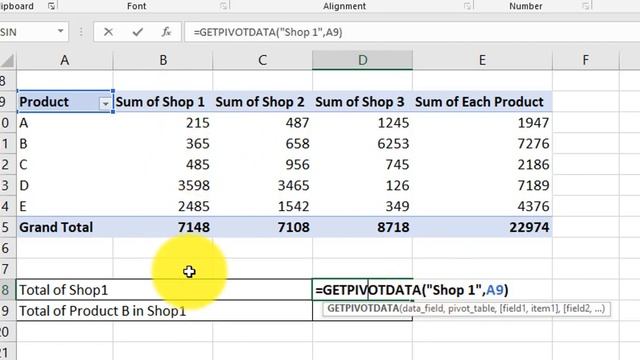Select product row label E
Image resolution: width=640 pixels, height=360 pixels.
tap(64, 206)
